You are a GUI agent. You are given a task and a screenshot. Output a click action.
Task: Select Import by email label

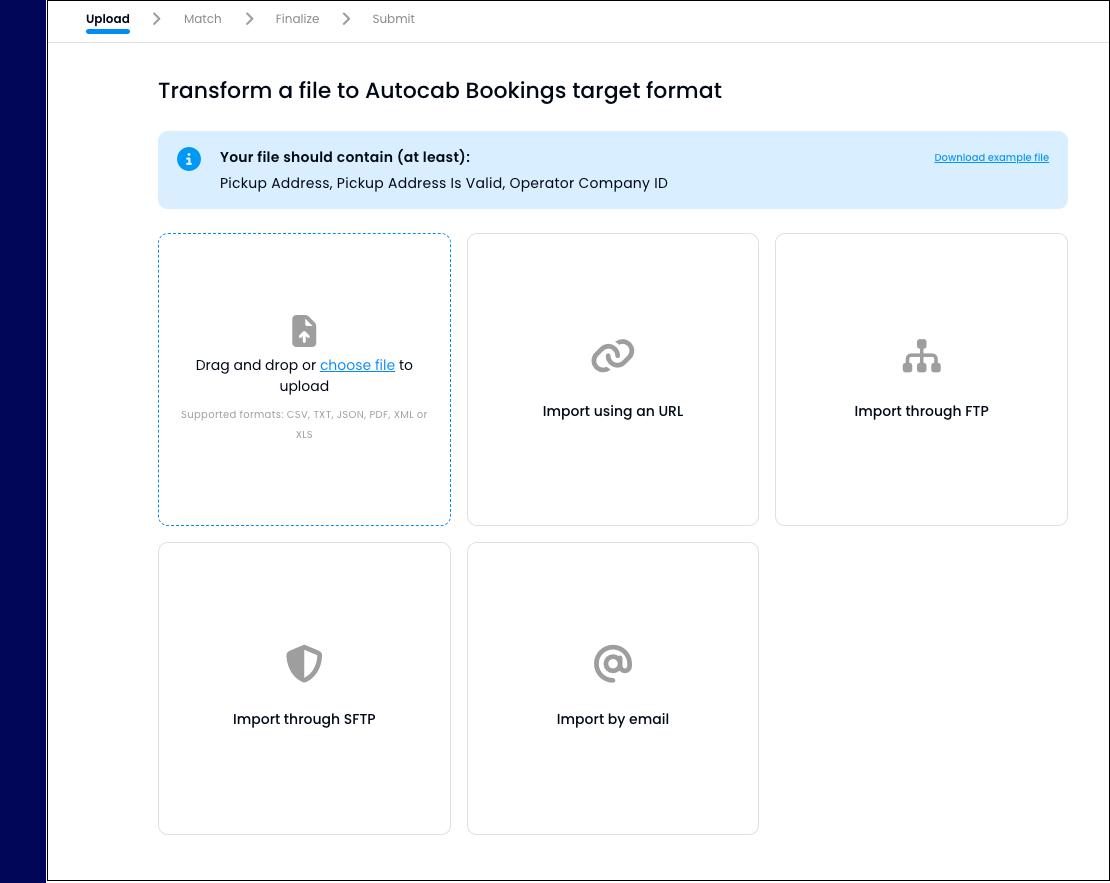point(613,719)
